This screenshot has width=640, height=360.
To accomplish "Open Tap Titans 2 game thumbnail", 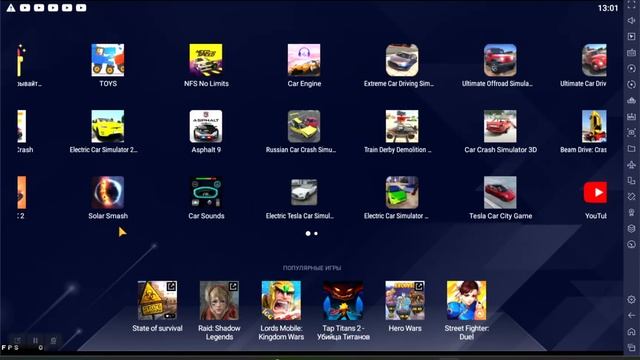I will tap(343, 300).
